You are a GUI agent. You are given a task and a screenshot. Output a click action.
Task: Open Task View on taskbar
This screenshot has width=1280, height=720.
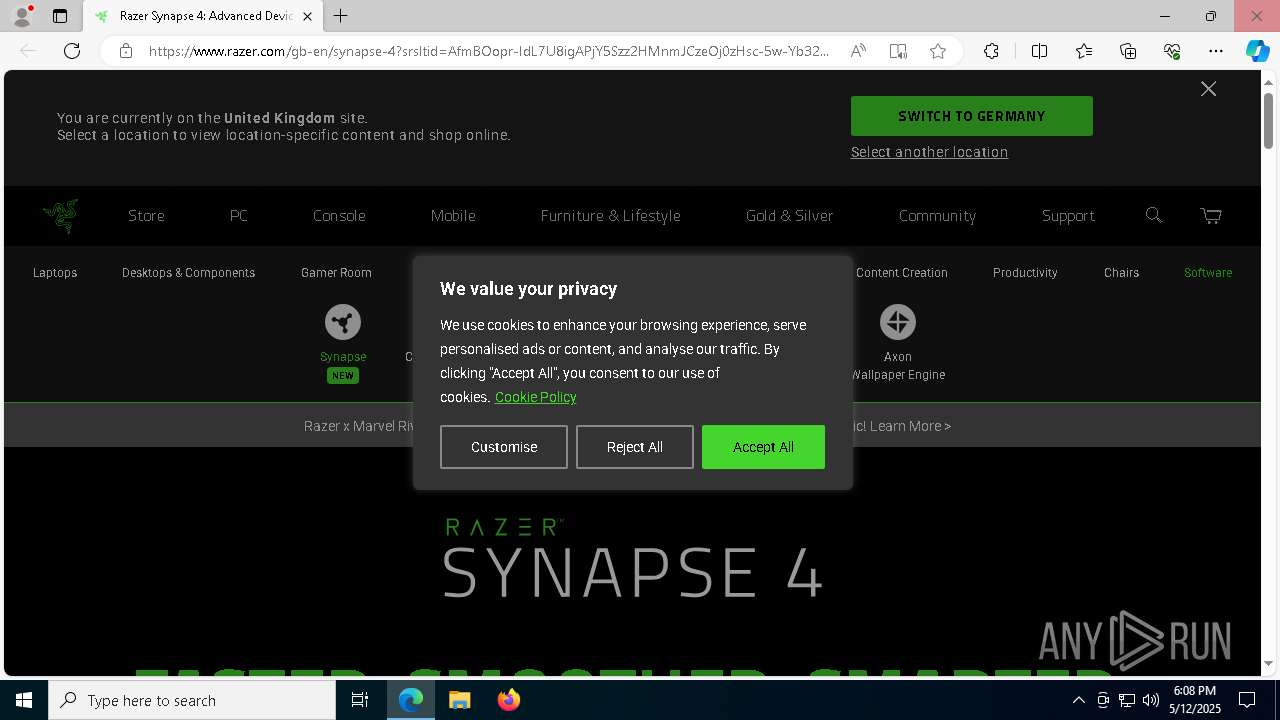point(360,700)
